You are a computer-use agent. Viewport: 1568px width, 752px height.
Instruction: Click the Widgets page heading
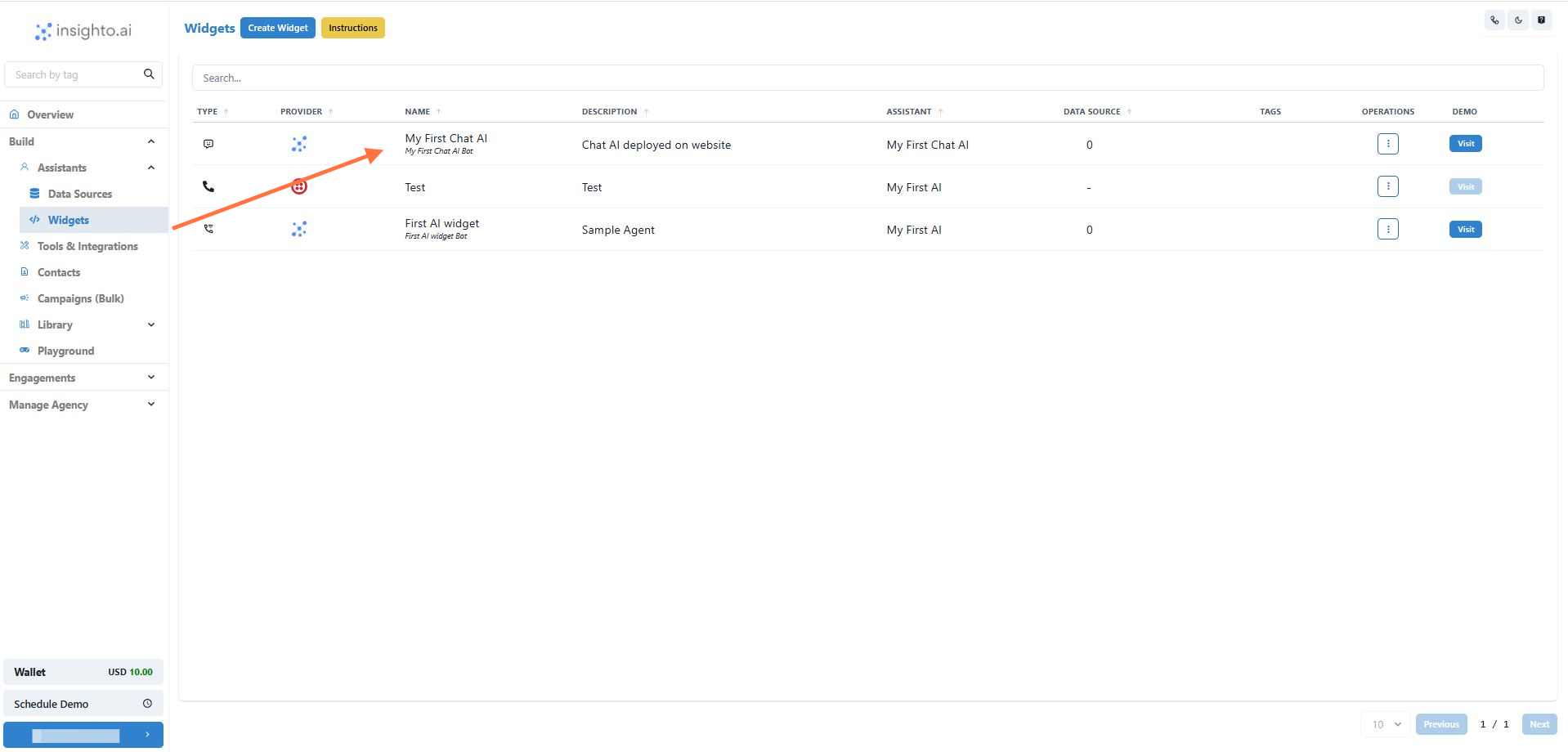coord(209,28)
